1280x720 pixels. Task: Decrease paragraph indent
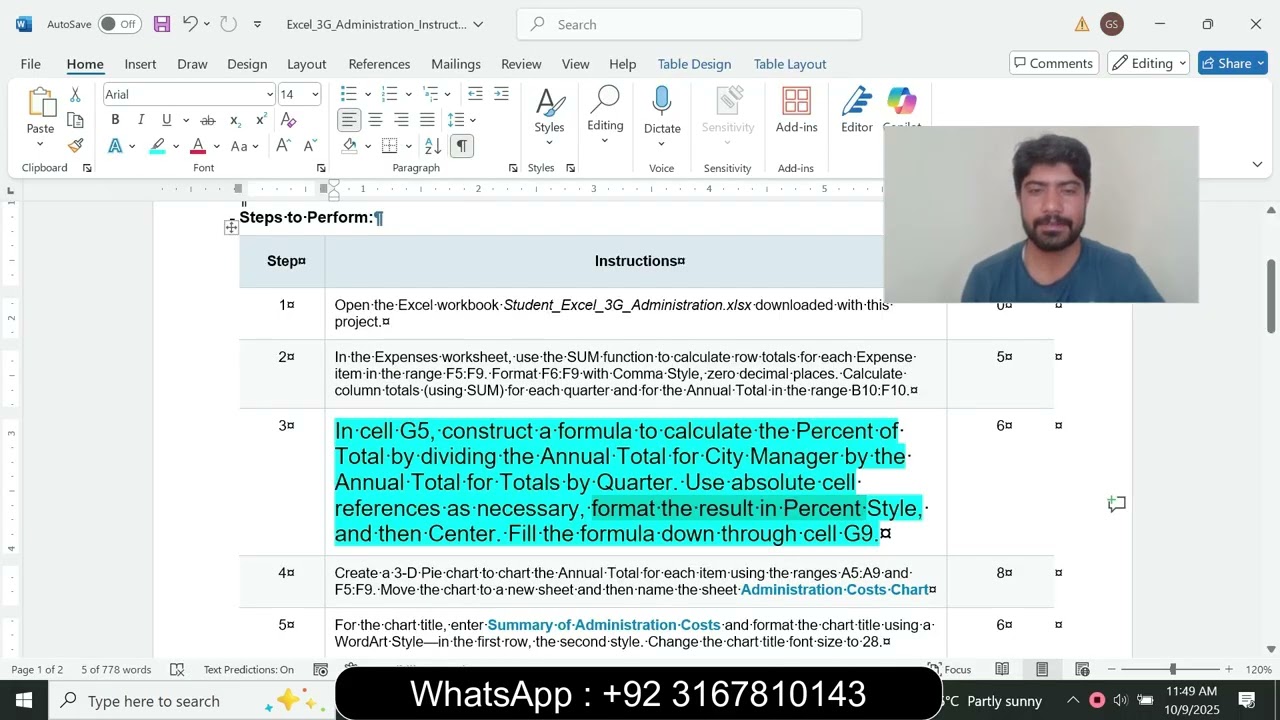(475, 94)
